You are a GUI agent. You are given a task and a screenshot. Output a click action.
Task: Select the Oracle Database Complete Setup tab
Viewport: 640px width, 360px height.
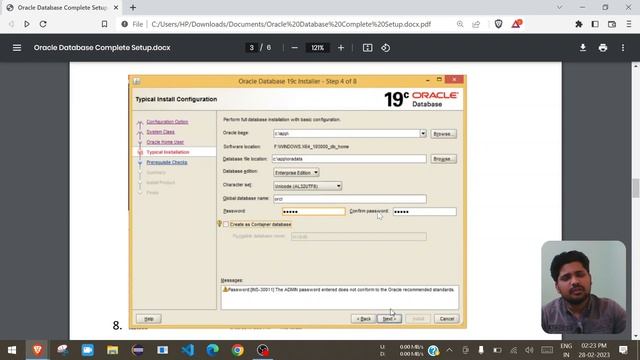61,7
